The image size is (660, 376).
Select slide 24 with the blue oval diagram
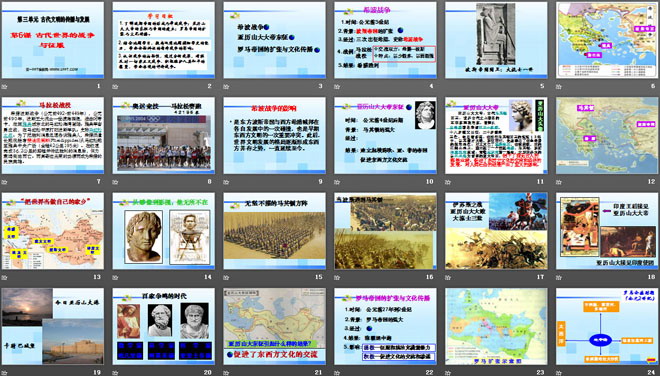click(607, 326)
